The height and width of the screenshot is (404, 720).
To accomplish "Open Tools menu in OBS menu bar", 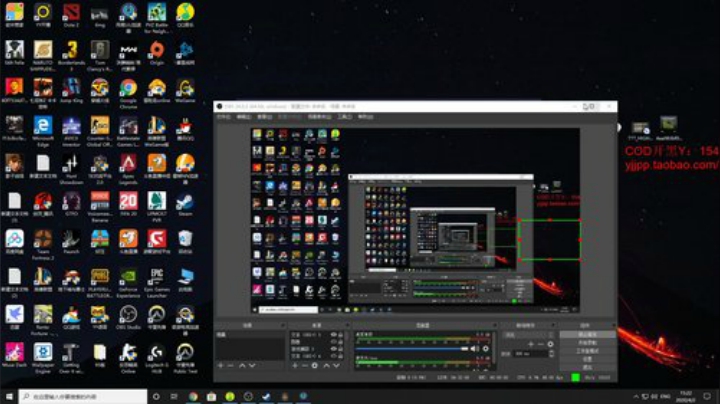I will coord(344,117).
